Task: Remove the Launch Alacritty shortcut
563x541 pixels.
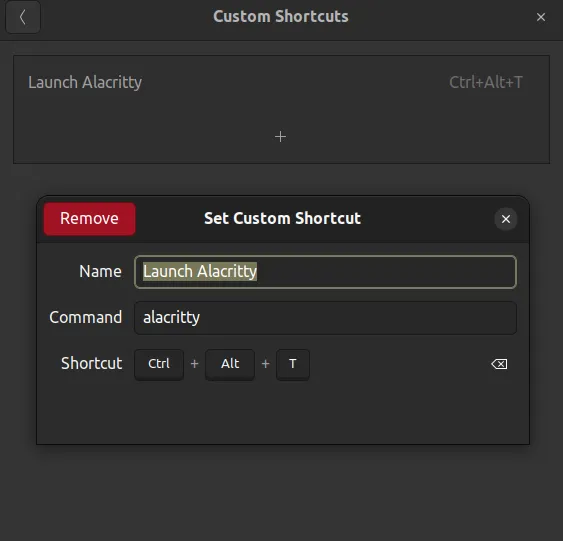Action: tap(89, 219)
